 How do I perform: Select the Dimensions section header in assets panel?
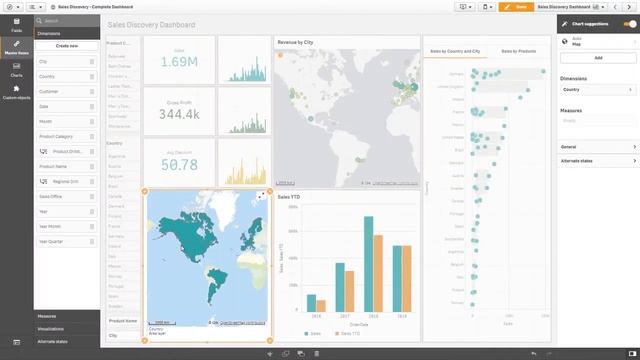(67, 33)
